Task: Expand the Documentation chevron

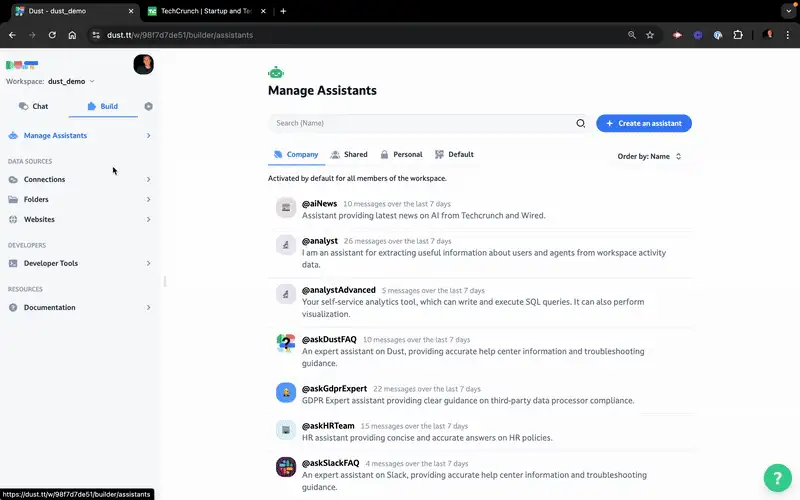Action: 148,307
